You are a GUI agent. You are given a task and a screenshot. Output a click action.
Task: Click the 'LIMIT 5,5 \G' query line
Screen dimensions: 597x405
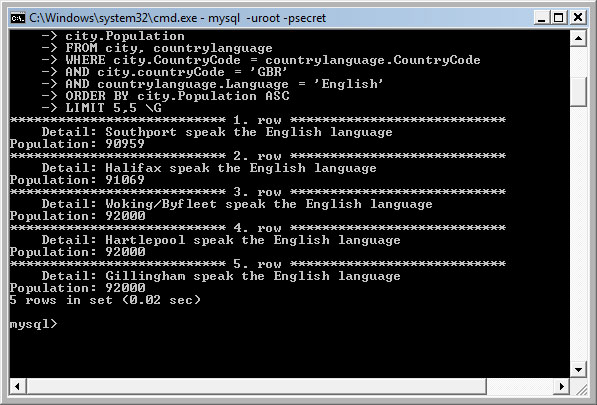113,108
